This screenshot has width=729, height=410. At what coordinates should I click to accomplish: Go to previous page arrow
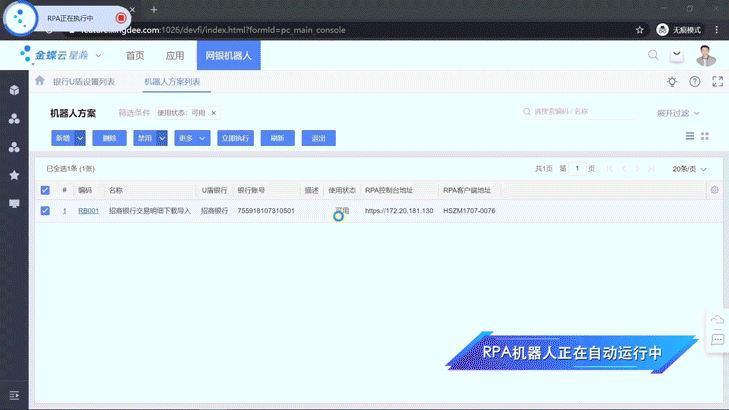(x=624, y=169)
